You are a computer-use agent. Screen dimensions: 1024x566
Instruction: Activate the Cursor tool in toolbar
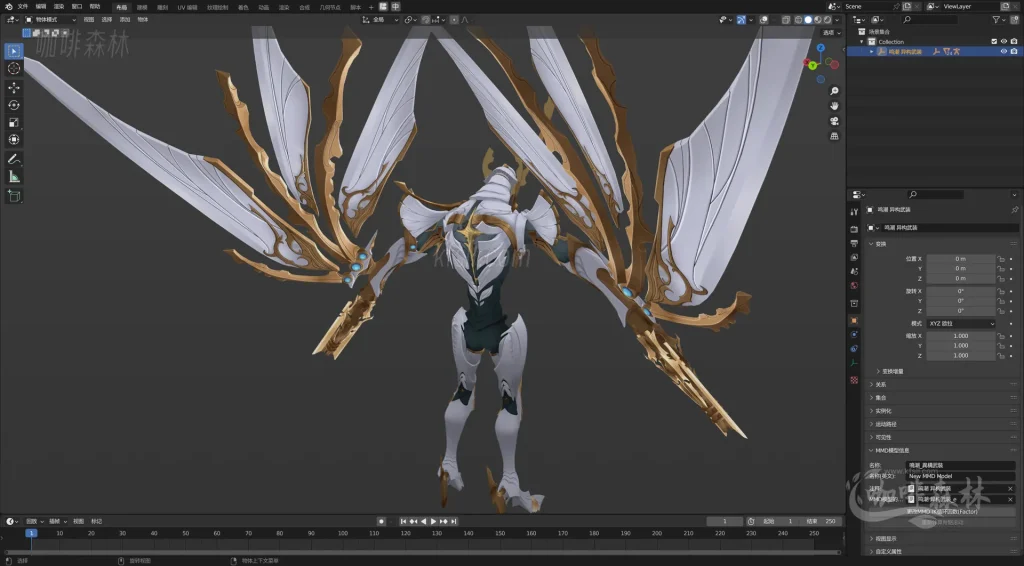(14, 69)
